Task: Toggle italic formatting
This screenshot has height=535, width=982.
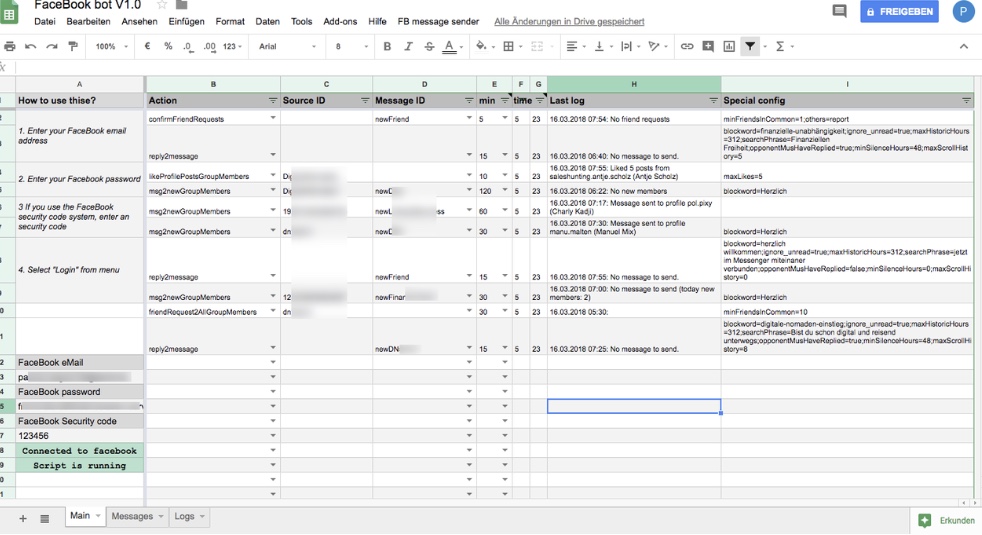Action: click(x=408, y=46)
